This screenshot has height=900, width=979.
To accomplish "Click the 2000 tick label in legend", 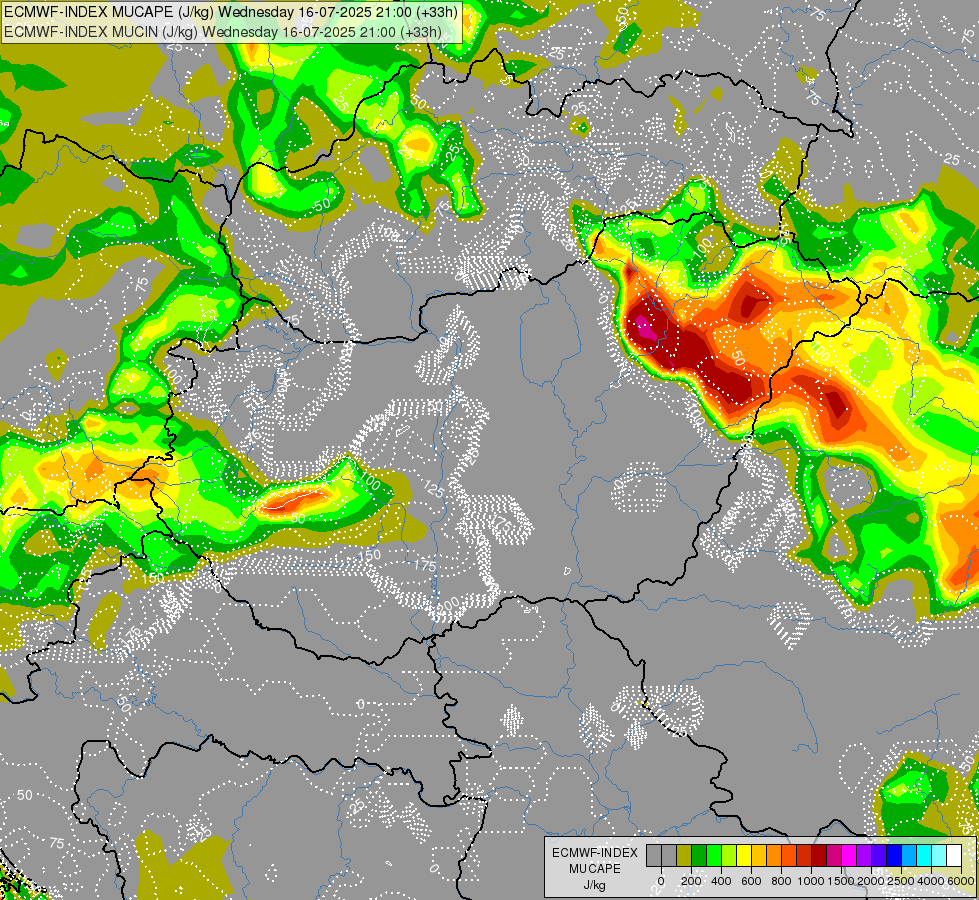I will point(871,881).
